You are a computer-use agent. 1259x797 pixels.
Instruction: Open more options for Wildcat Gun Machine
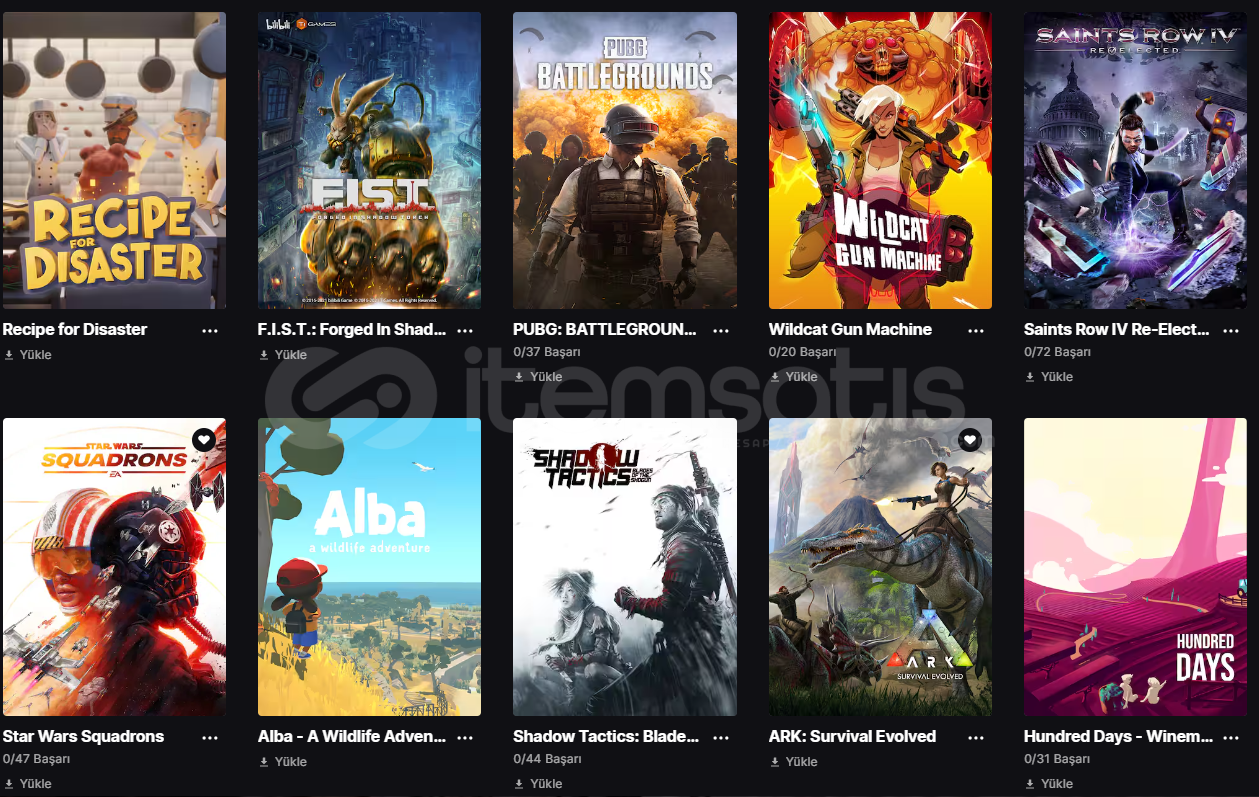point(976,330)
